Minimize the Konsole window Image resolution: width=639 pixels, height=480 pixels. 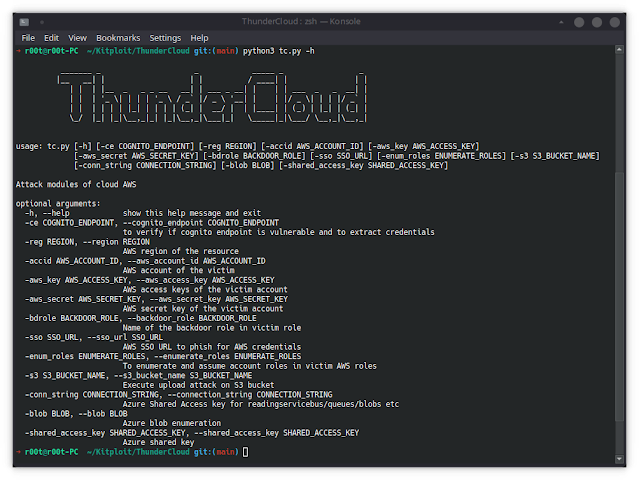[x=579, y=22]
